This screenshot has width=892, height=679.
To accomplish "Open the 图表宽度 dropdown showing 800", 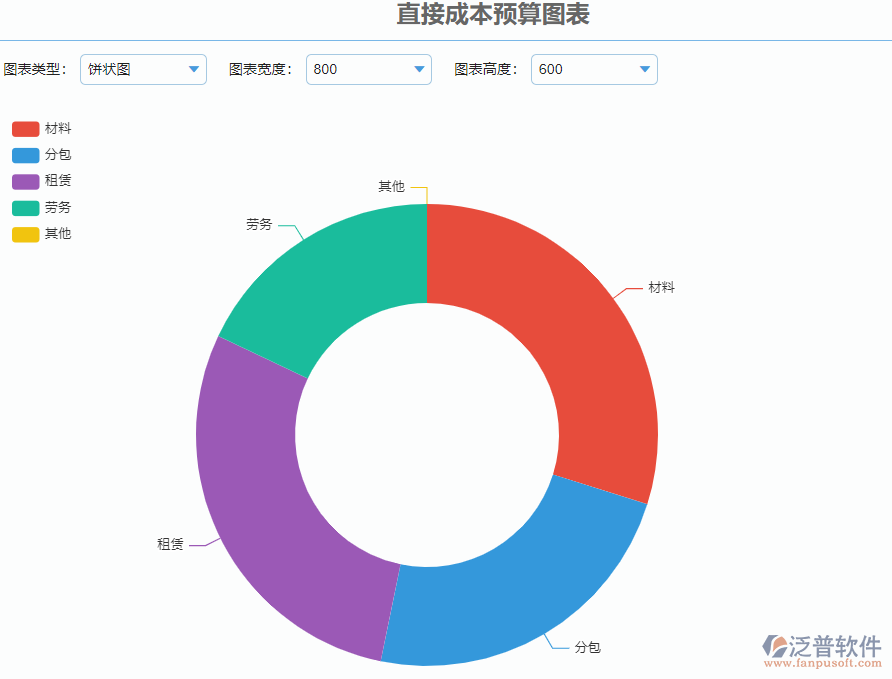I will click(x=368, y=69).
